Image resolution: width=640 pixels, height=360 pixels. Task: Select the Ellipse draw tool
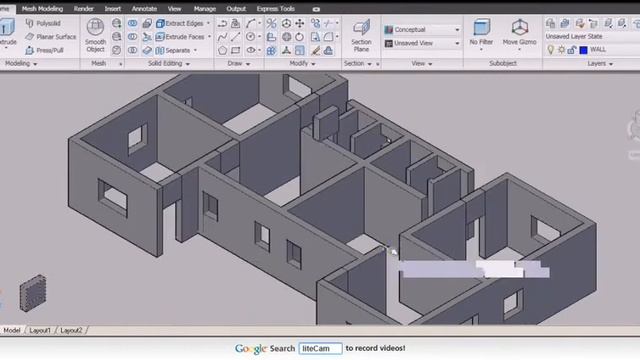251,50
